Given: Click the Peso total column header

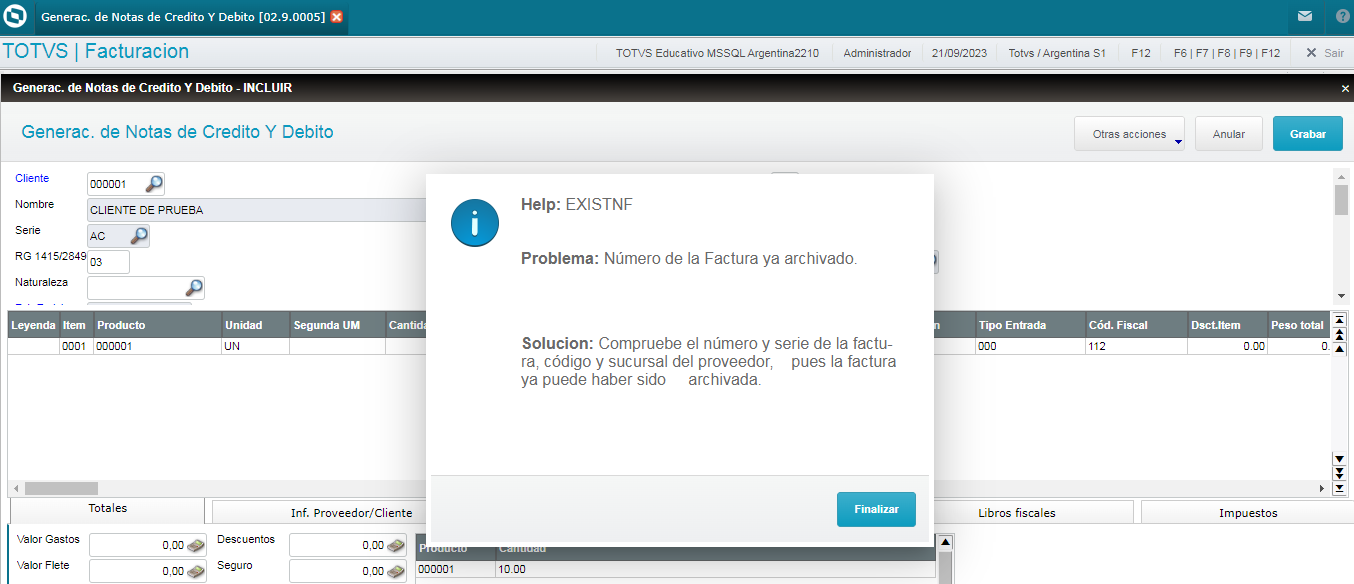Looking at the screenshot, I should pyautogui.click(x=1299, y=325).
